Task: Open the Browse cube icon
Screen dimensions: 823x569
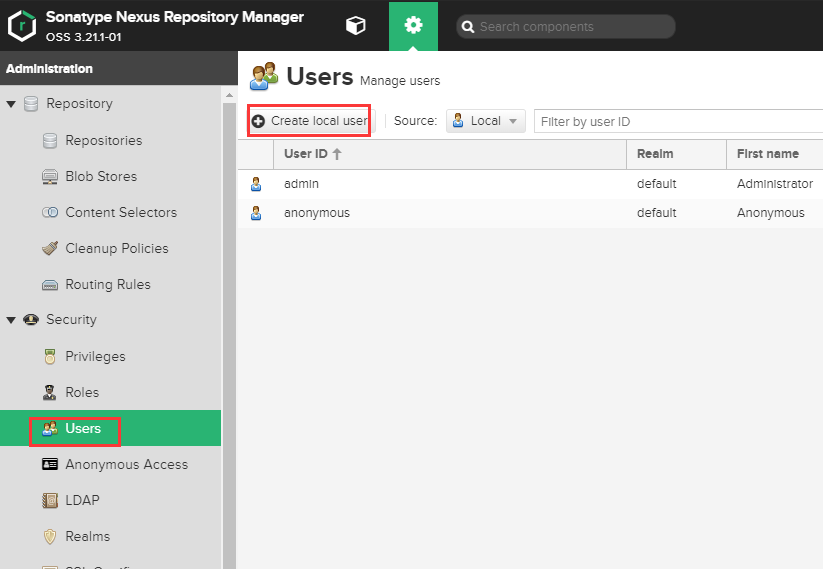Action: pos(355,25)
